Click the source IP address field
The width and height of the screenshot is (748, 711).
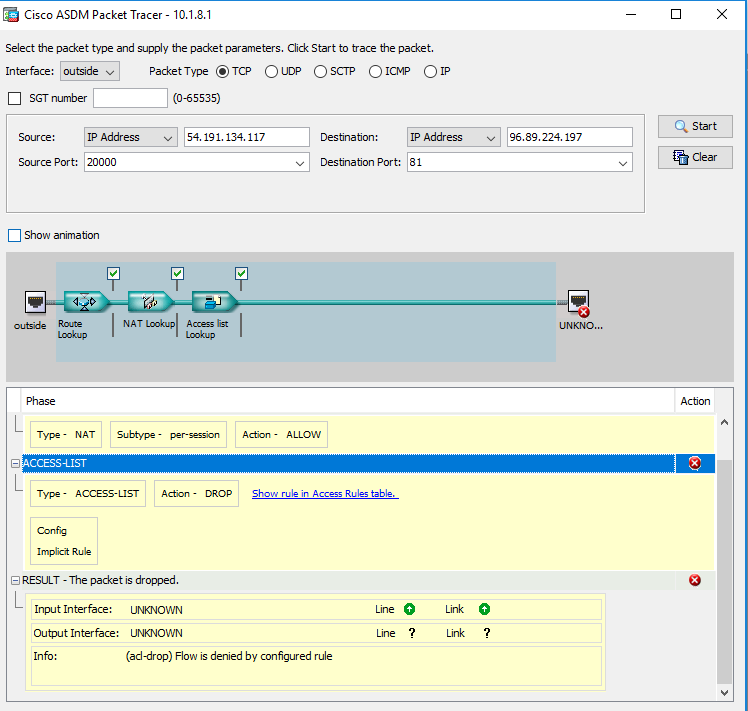tap(247, 137)
